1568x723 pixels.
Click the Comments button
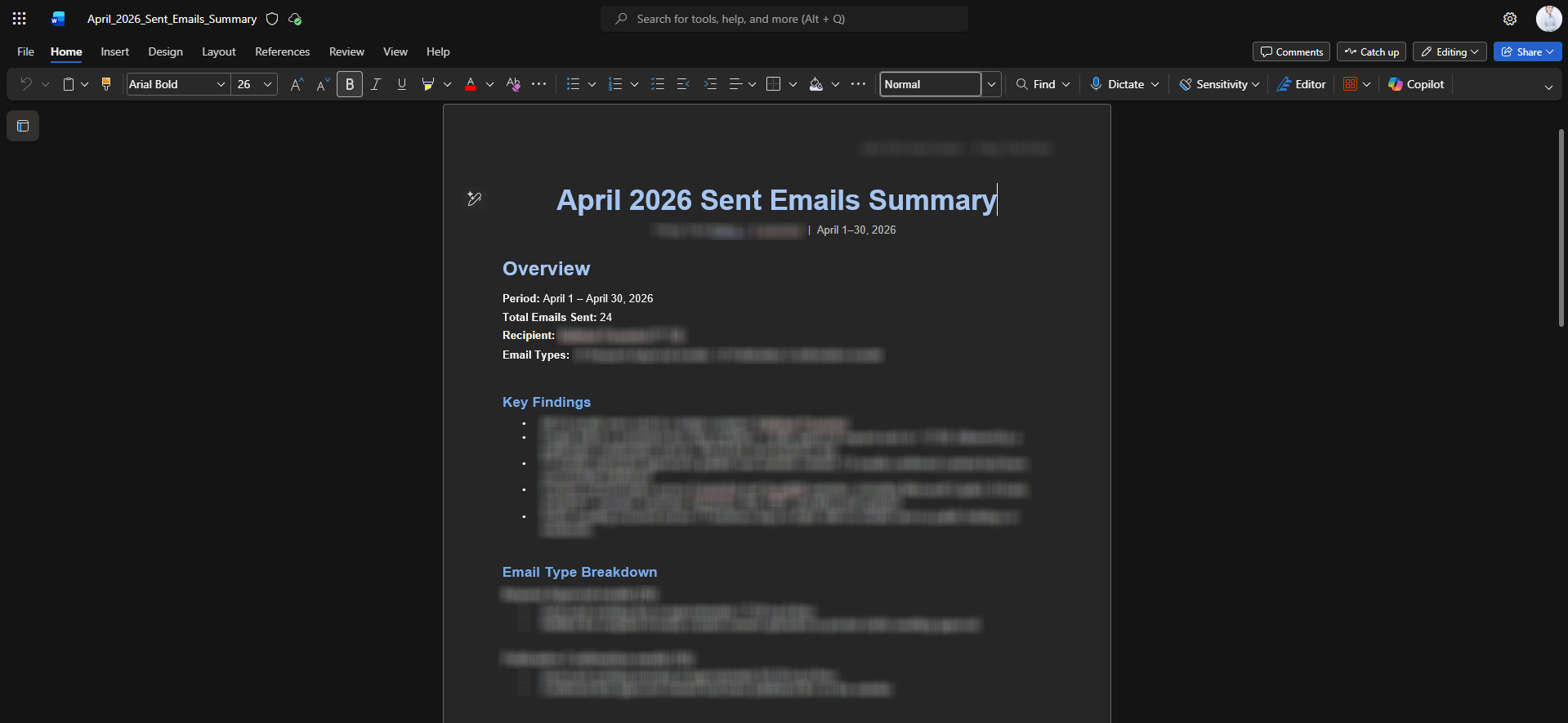(x=1291, y=51)
